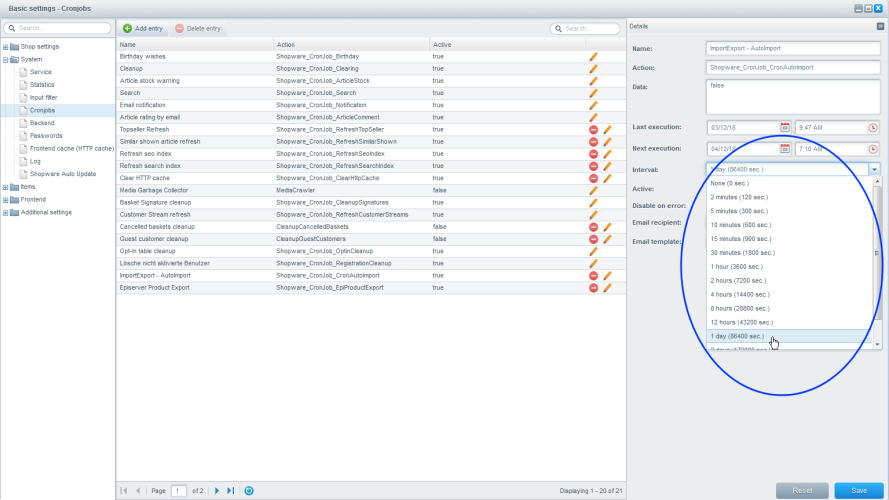Reset the cronjob details form
This screenshot has width=889, height=500.
tap(802, 490)
